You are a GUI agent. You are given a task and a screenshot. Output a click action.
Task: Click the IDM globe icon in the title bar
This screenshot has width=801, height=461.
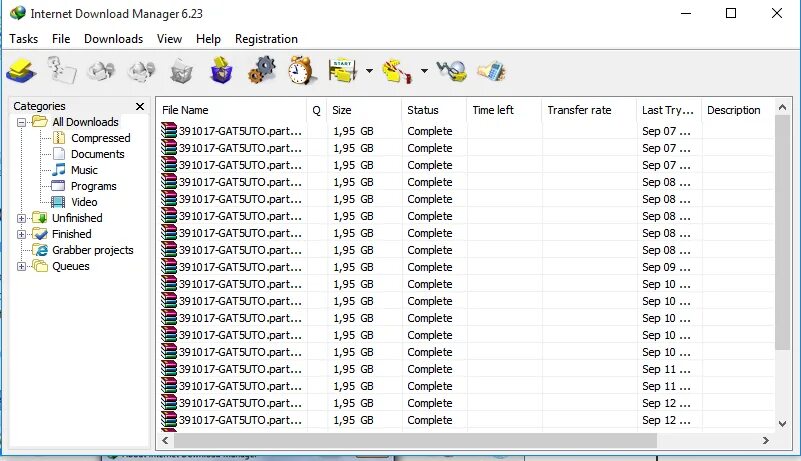point(17,13)
